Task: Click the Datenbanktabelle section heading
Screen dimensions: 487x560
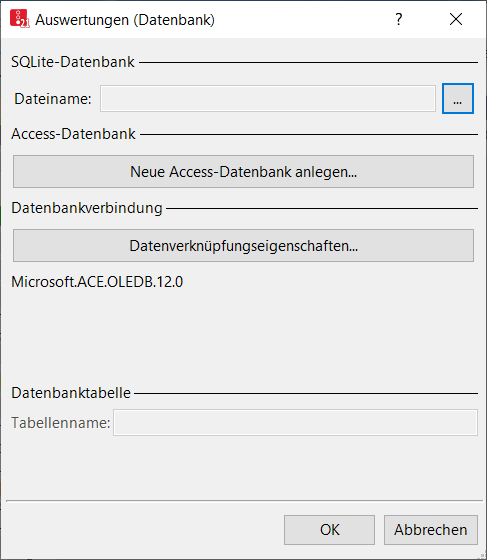Action: click(x=71, y=393)
